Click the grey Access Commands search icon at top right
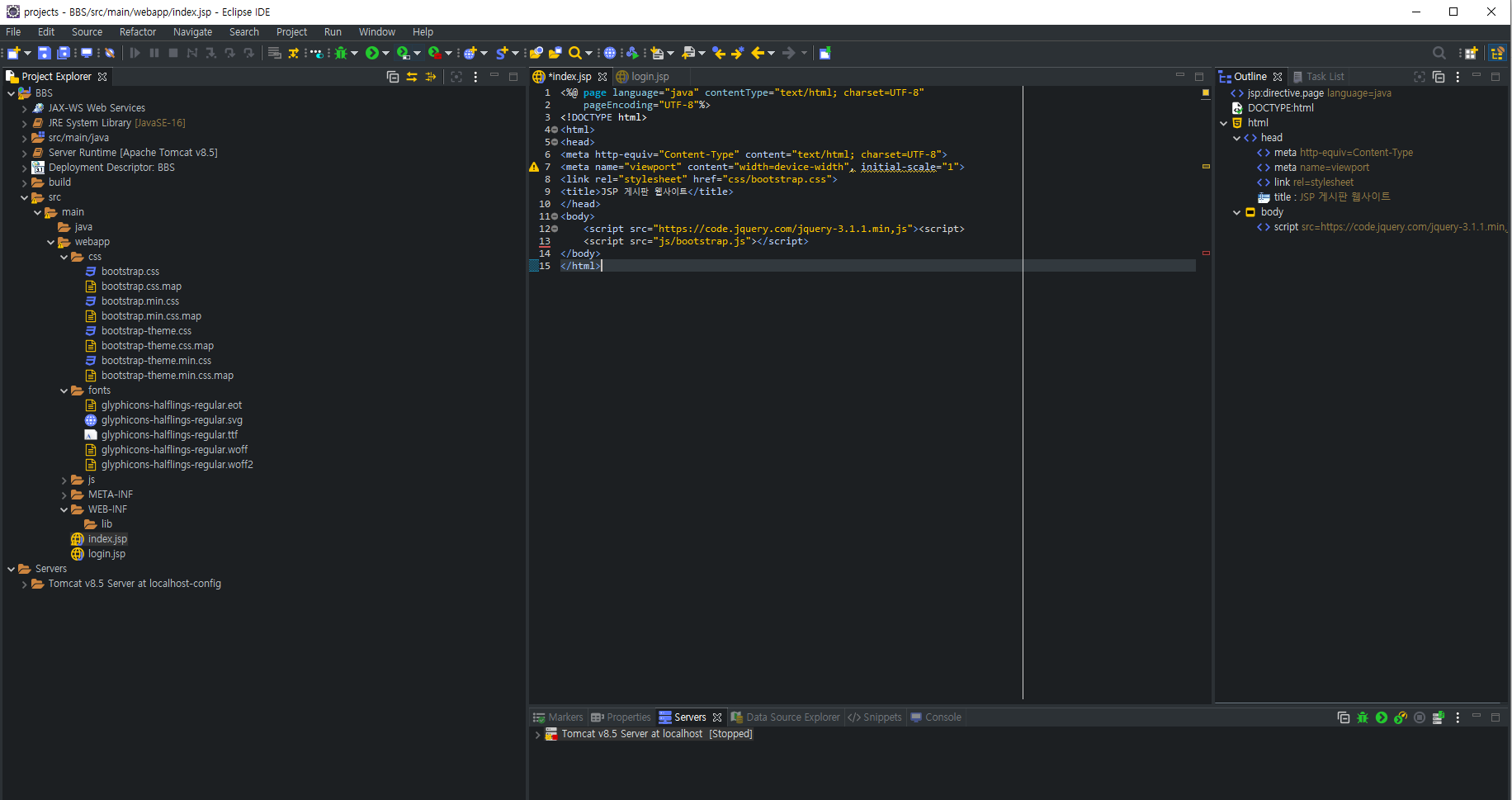Viewport: 1512px width, 800px height. [1439, 53]
